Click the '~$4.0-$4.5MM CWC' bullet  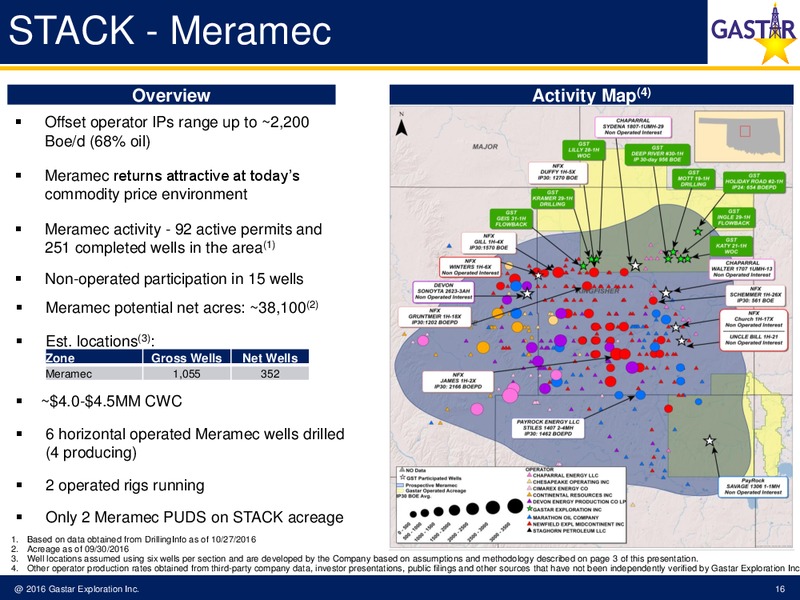[x=112, y=401]
